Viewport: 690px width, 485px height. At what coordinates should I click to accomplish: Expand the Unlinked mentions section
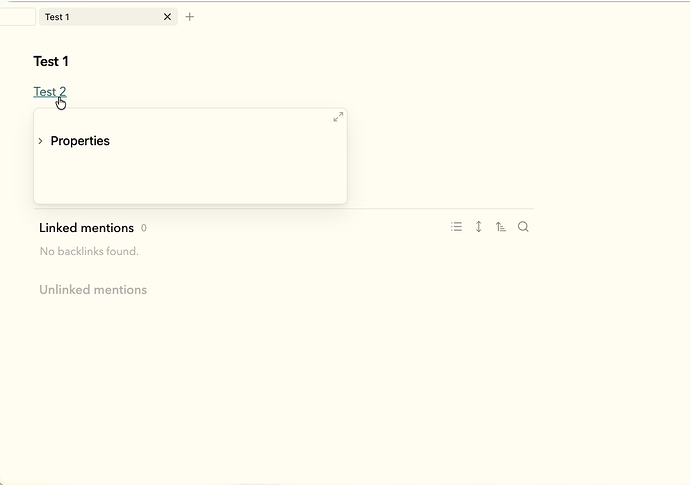(93, 290)
